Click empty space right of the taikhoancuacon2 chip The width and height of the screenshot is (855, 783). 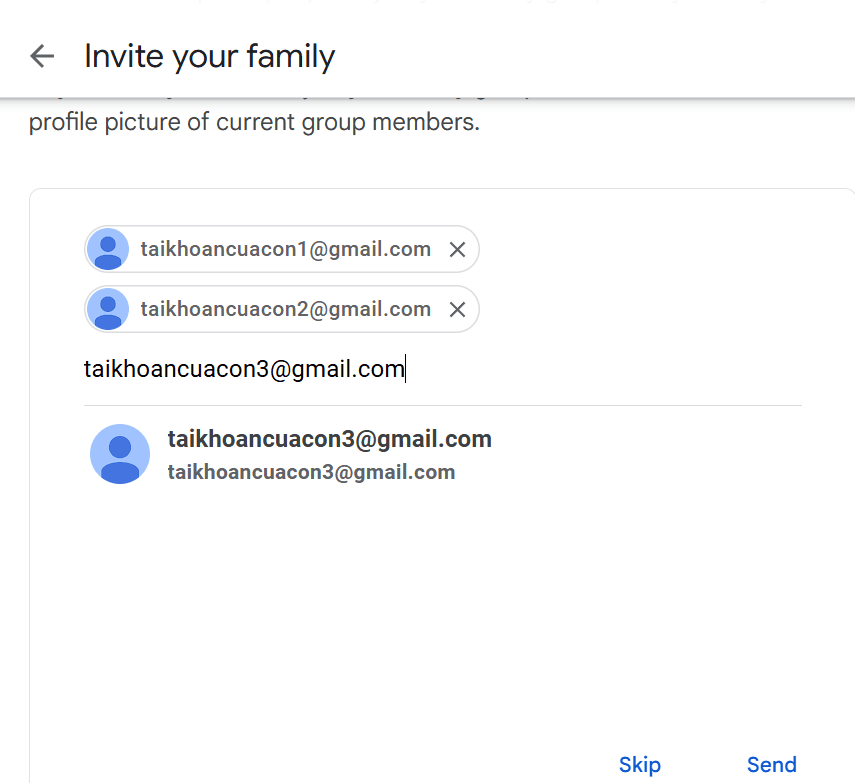point(640,310)
